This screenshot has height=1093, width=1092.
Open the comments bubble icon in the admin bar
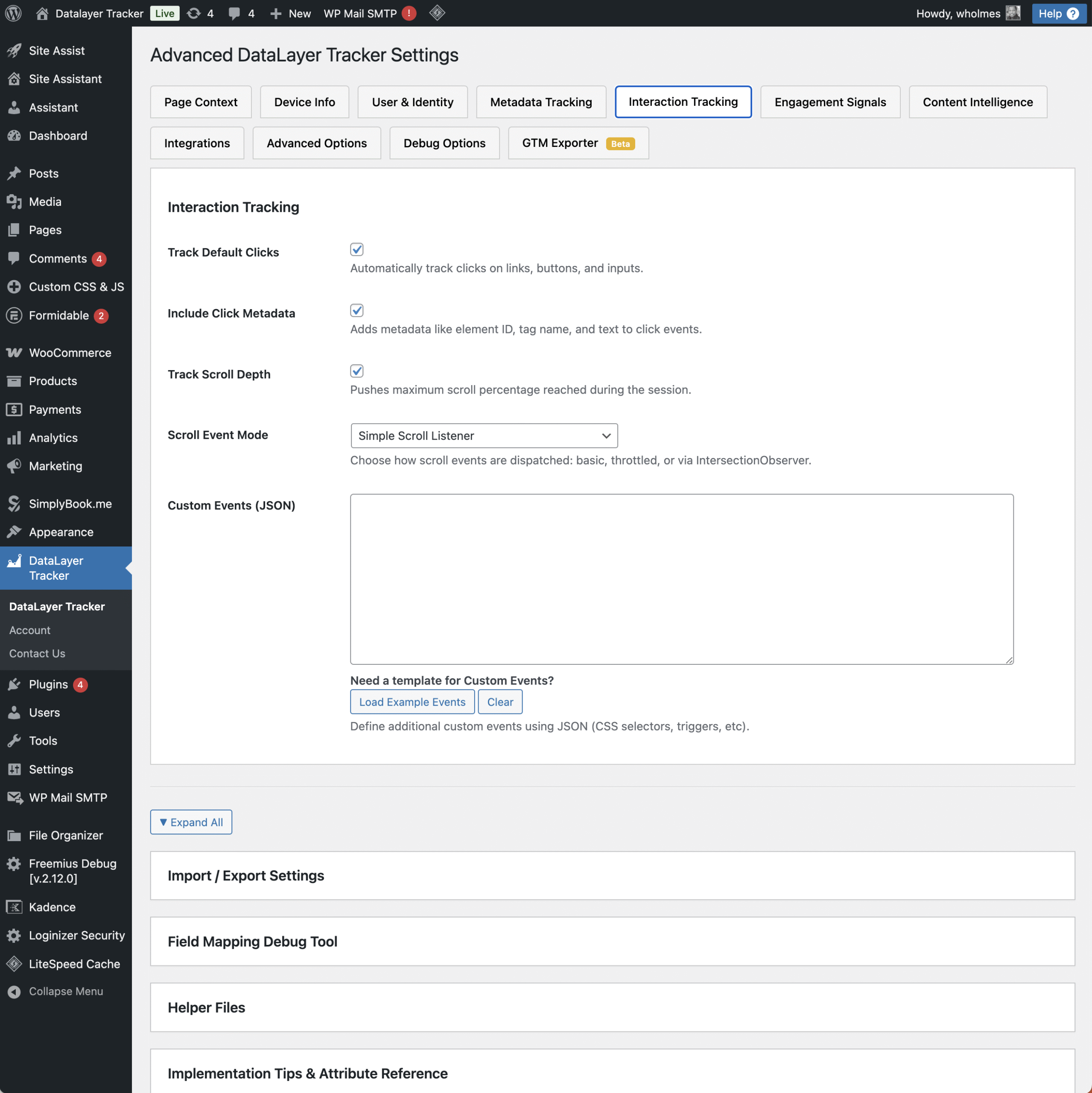234,14
